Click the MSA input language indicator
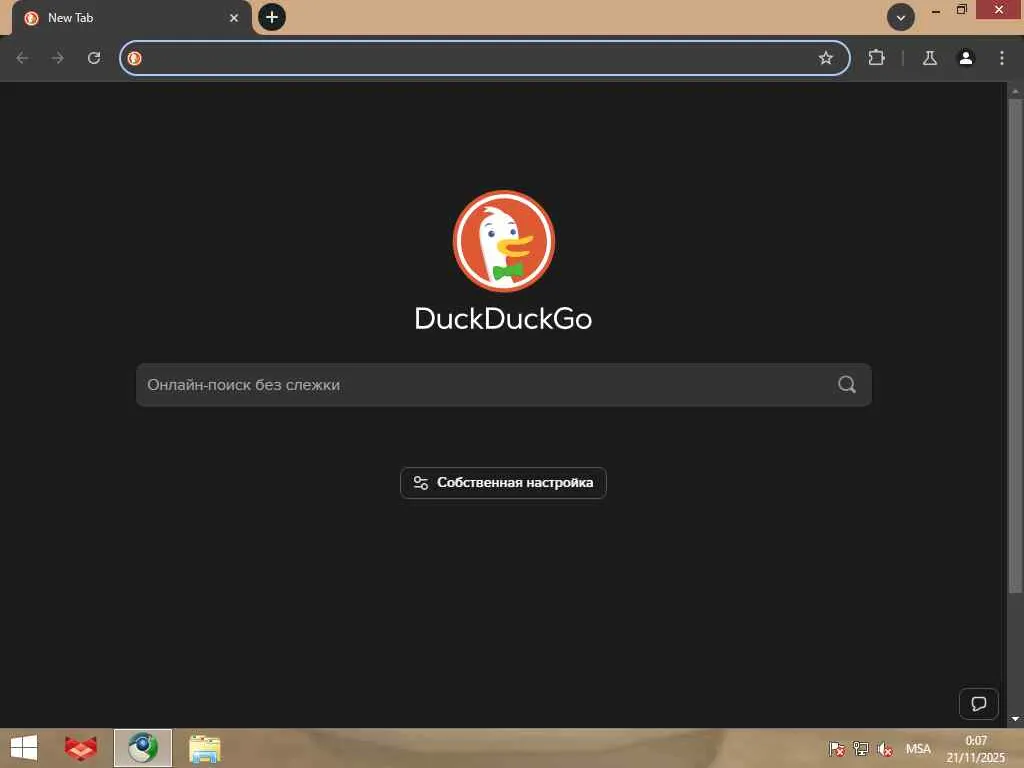The height and width of the screenshot is (768, 1024). coord(918,749)
